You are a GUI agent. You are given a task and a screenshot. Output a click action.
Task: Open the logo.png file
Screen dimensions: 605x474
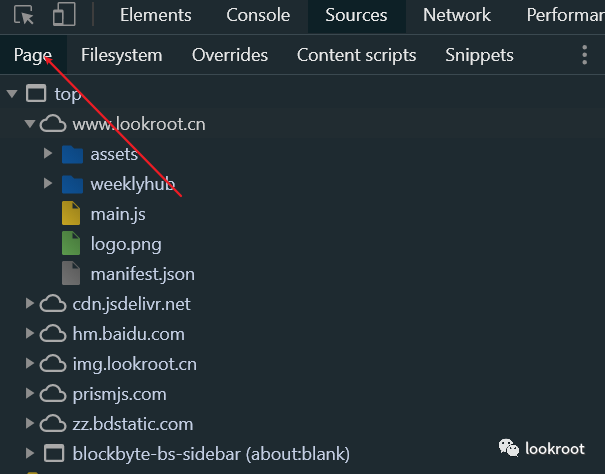126,245
